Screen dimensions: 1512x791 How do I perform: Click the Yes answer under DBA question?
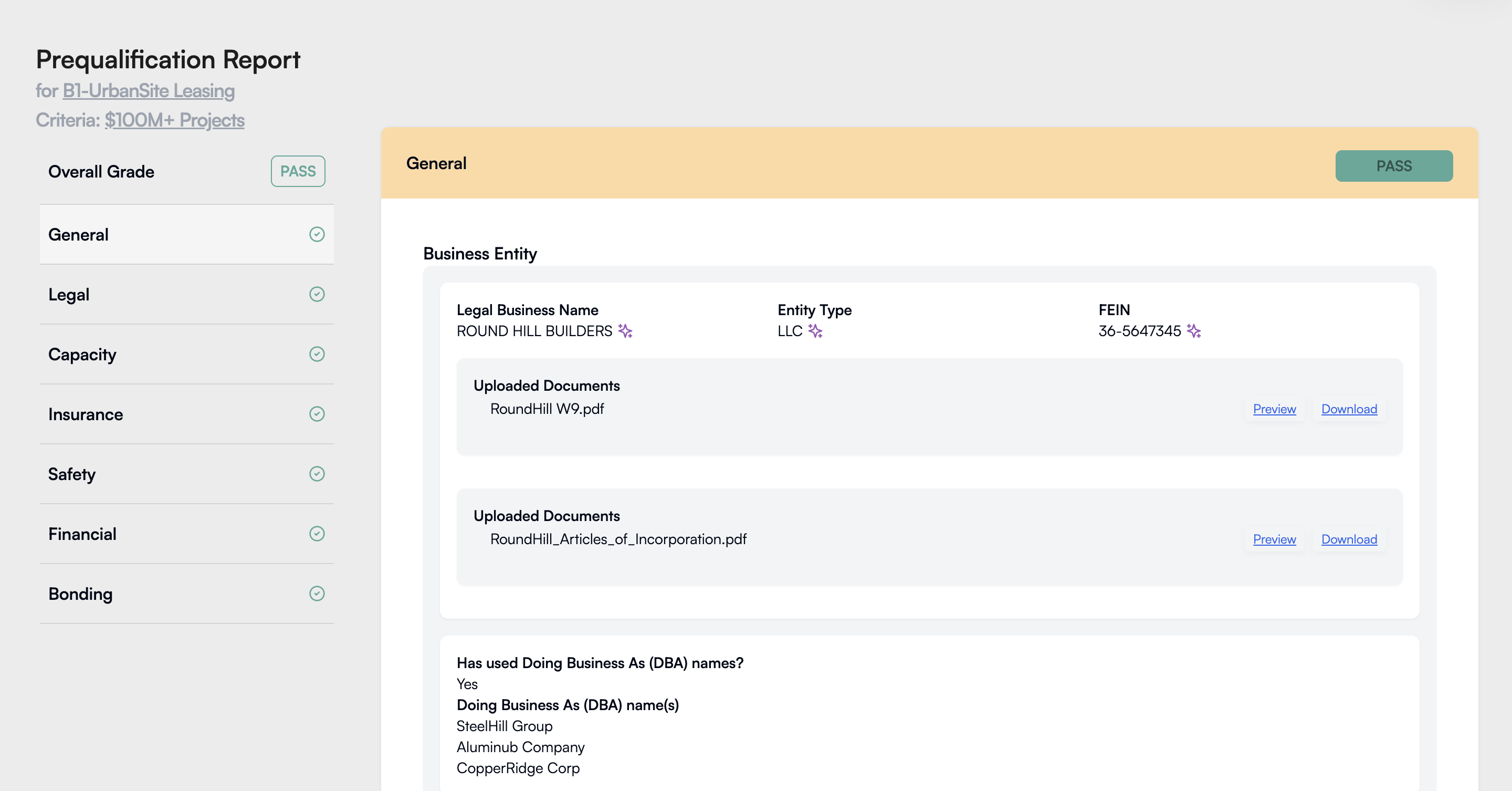point(467,684)
